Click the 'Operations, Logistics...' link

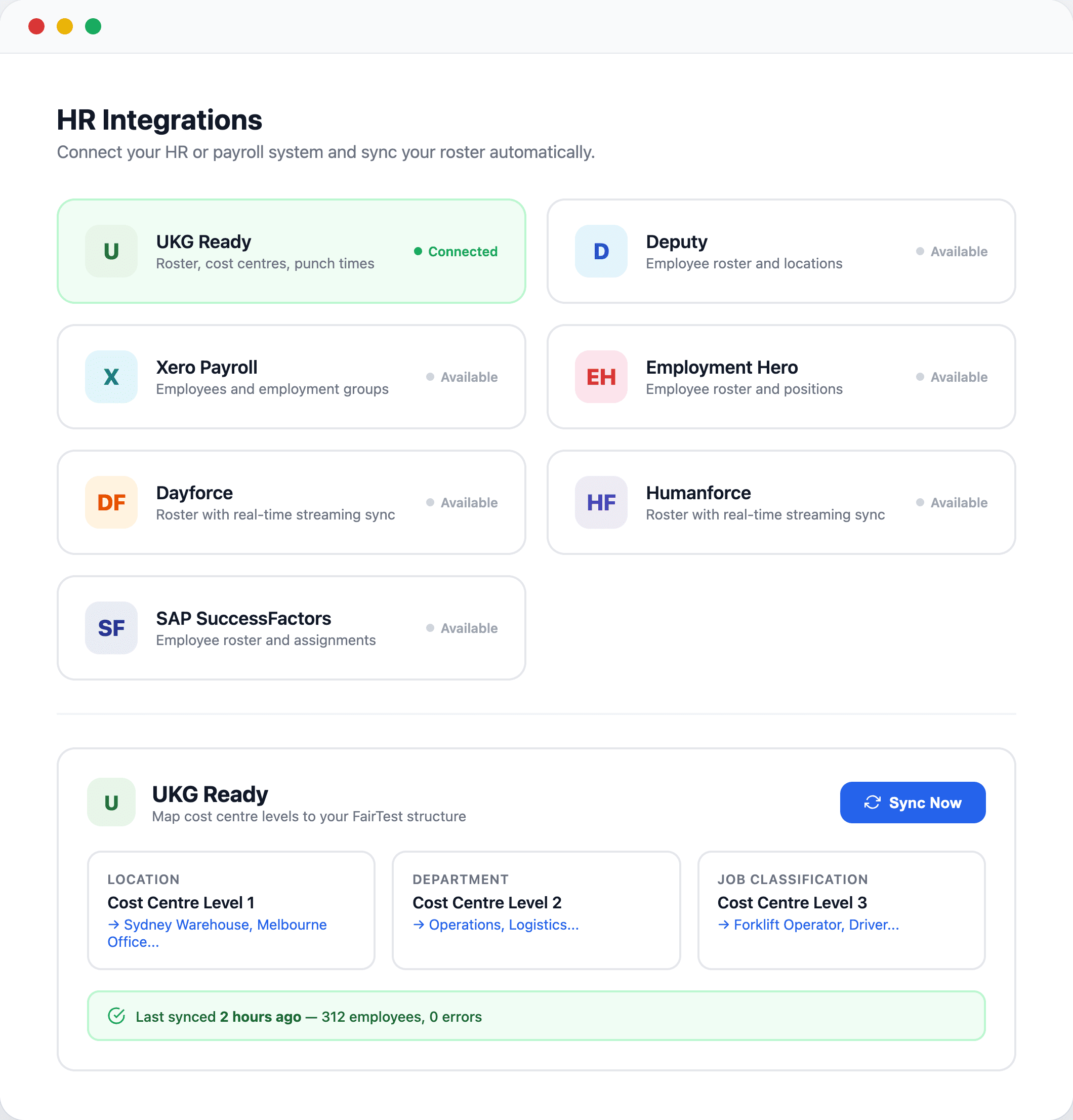click(496, 925)
